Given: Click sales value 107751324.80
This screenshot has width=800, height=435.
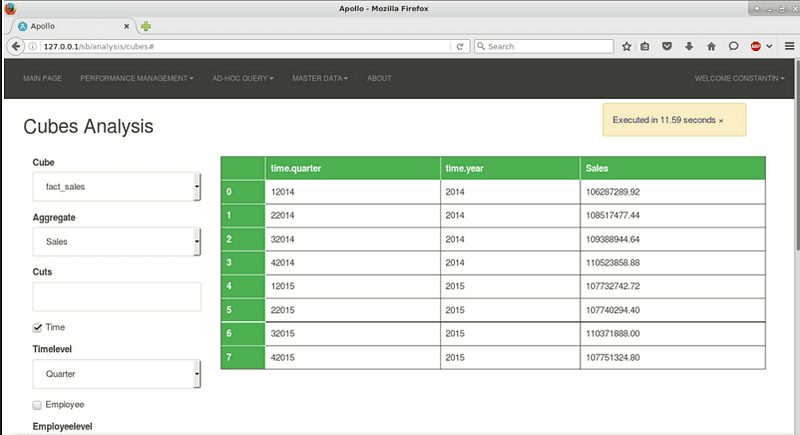Looking at the screenshot, I should (612, 357).
